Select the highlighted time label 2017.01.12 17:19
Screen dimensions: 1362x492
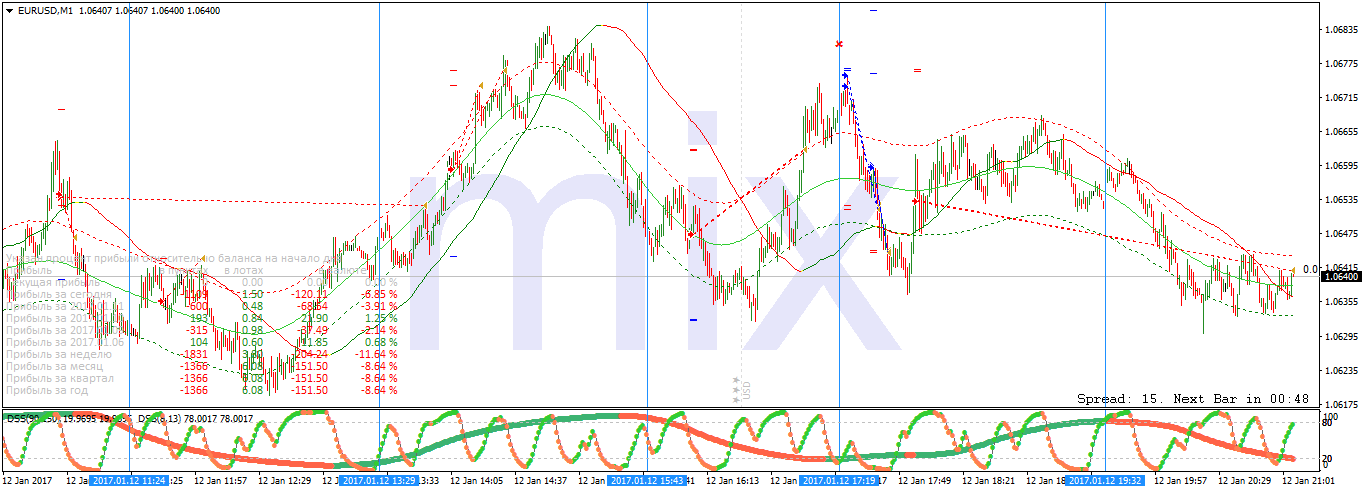838,481
